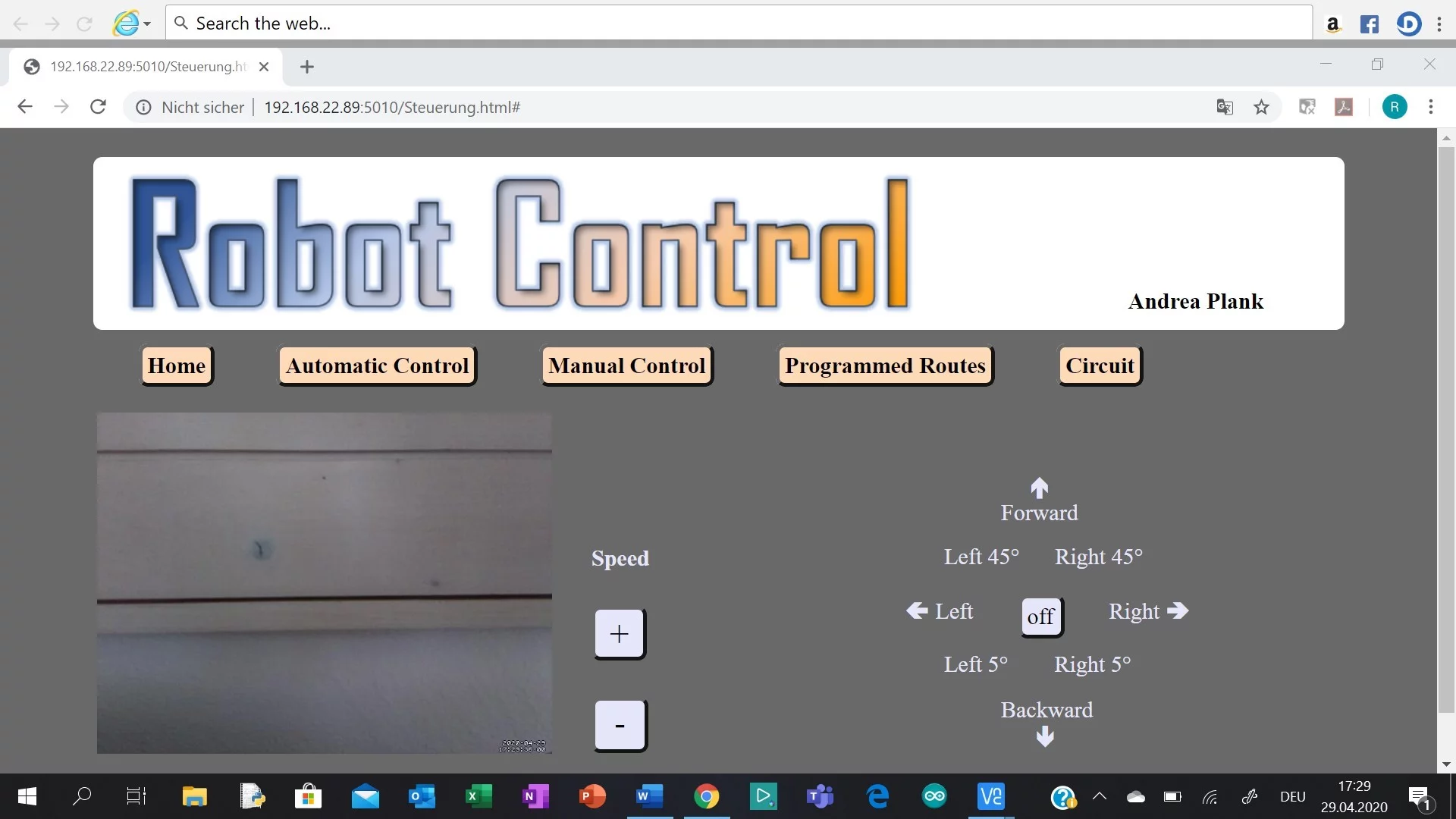Show hidden system tray icons
The width and height of the screenshot is (1456, 819).
click(x=1099, y=796)
